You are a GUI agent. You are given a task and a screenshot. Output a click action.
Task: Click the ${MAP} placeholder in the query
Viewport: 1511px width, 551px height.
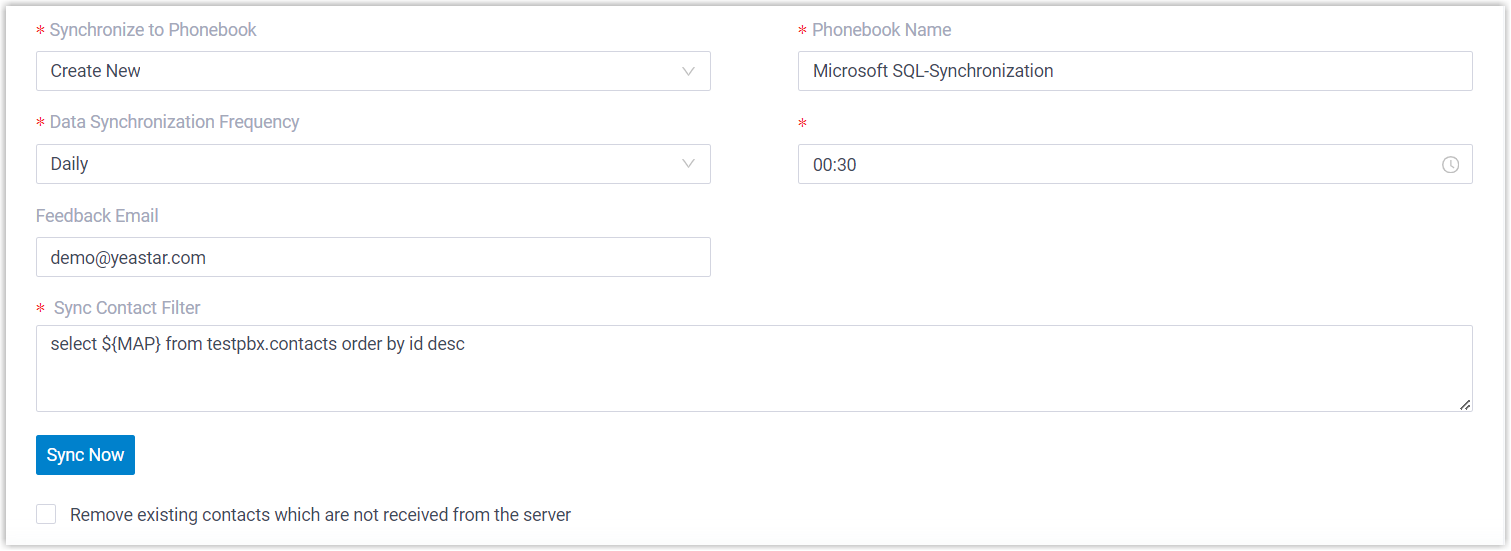131,344
